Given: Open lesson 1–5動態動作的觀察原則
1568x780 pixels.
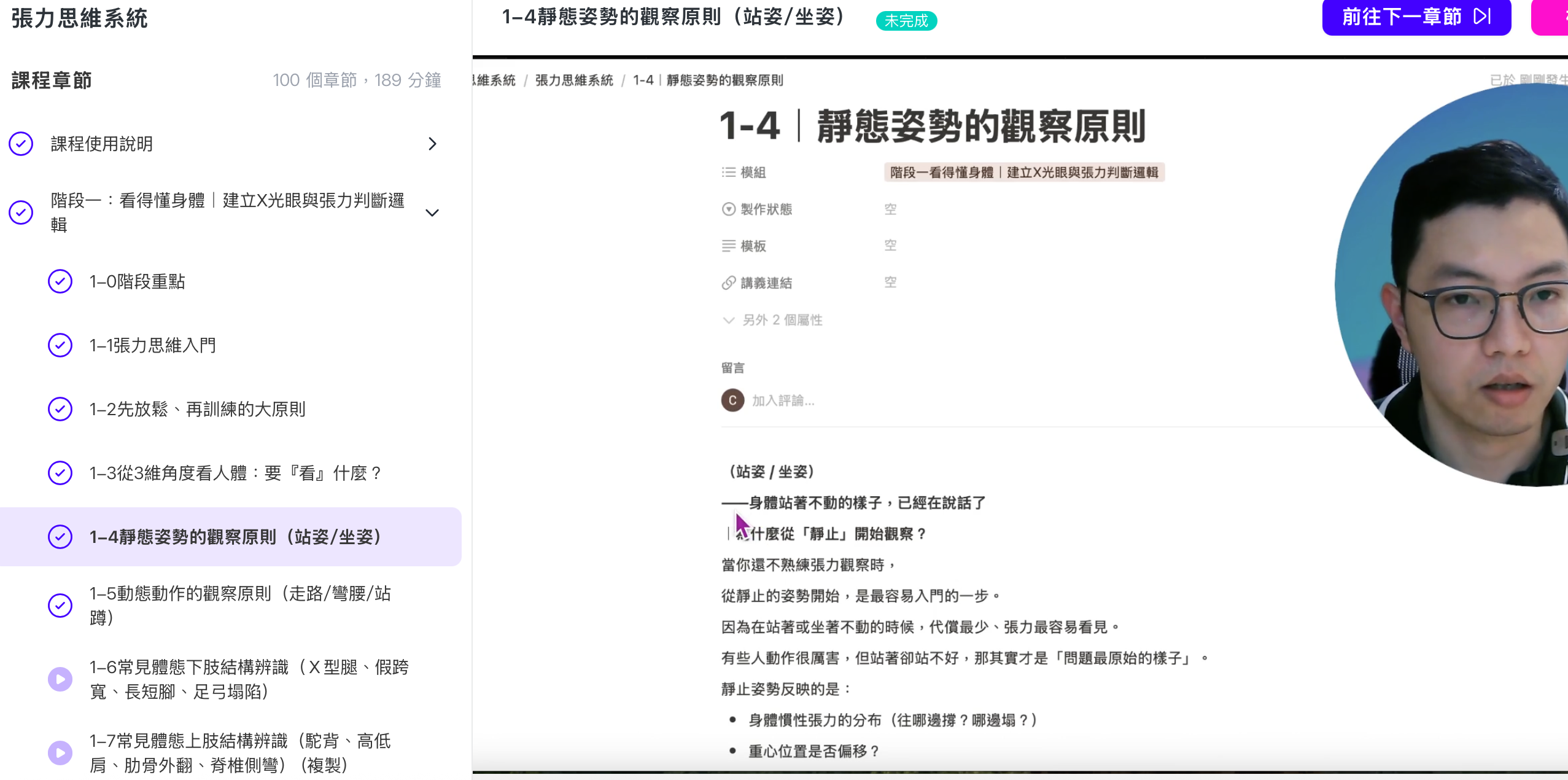Looking at the screenshot, I should pyautogui.click(x=241, y=606).
